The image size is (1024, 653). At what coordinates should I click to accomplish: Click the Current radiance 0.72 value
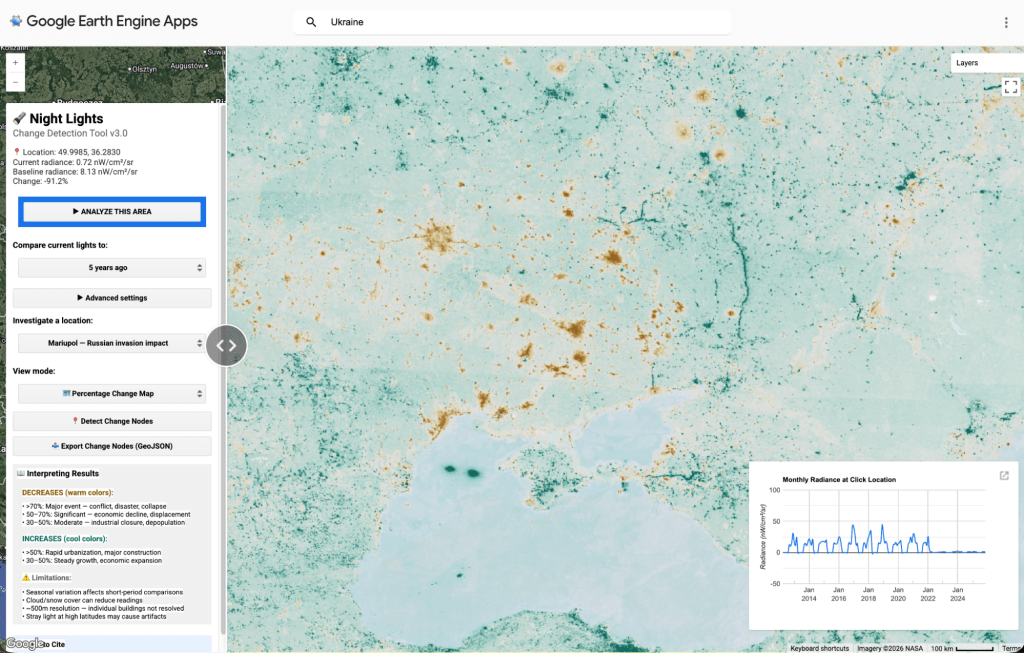point(73,162)
